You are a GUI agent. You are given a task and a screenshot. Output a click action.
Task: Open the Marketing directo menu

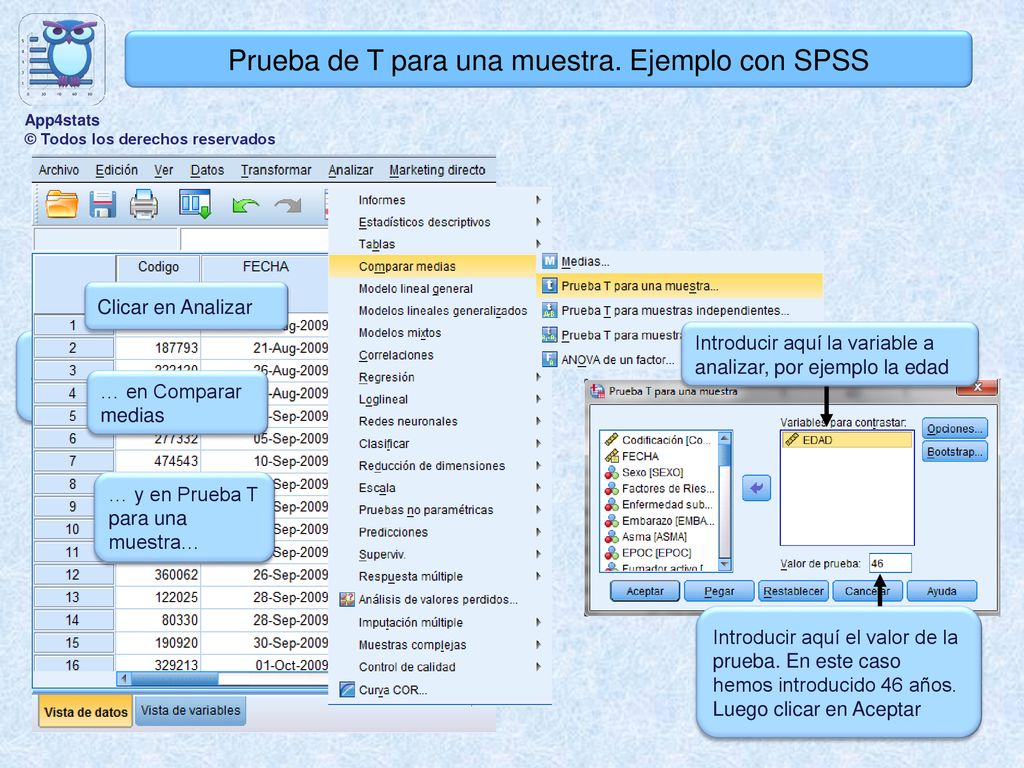click(438, 170)
